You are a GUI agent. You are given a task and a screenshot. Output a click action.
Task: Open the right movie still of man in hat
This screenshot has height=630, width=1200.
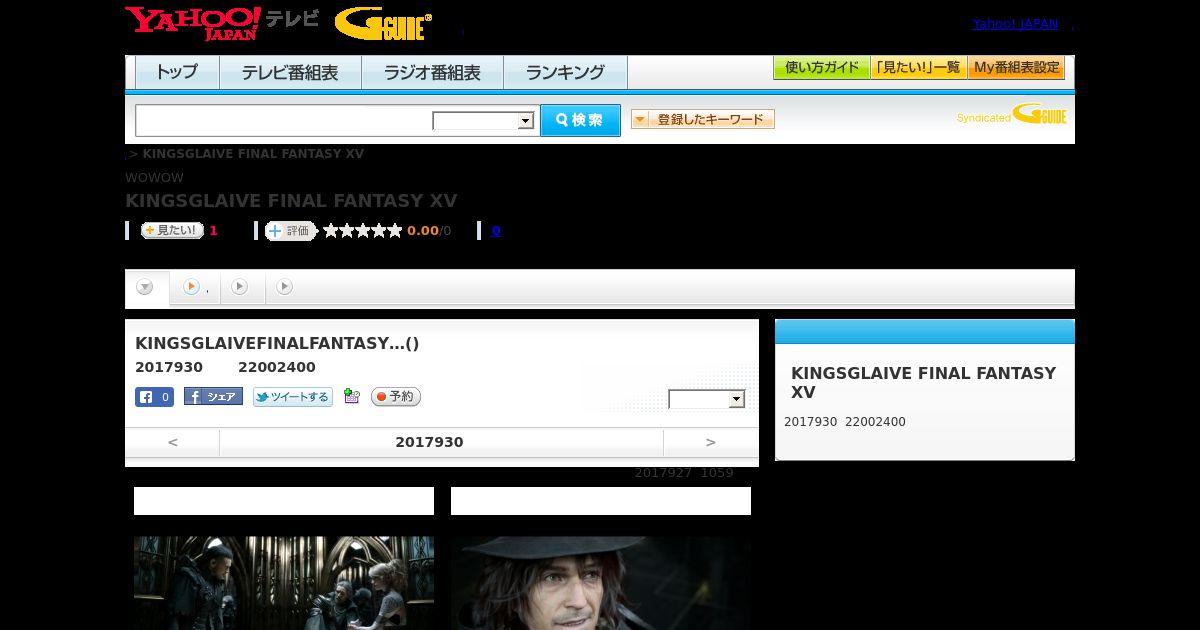[601, 583]
